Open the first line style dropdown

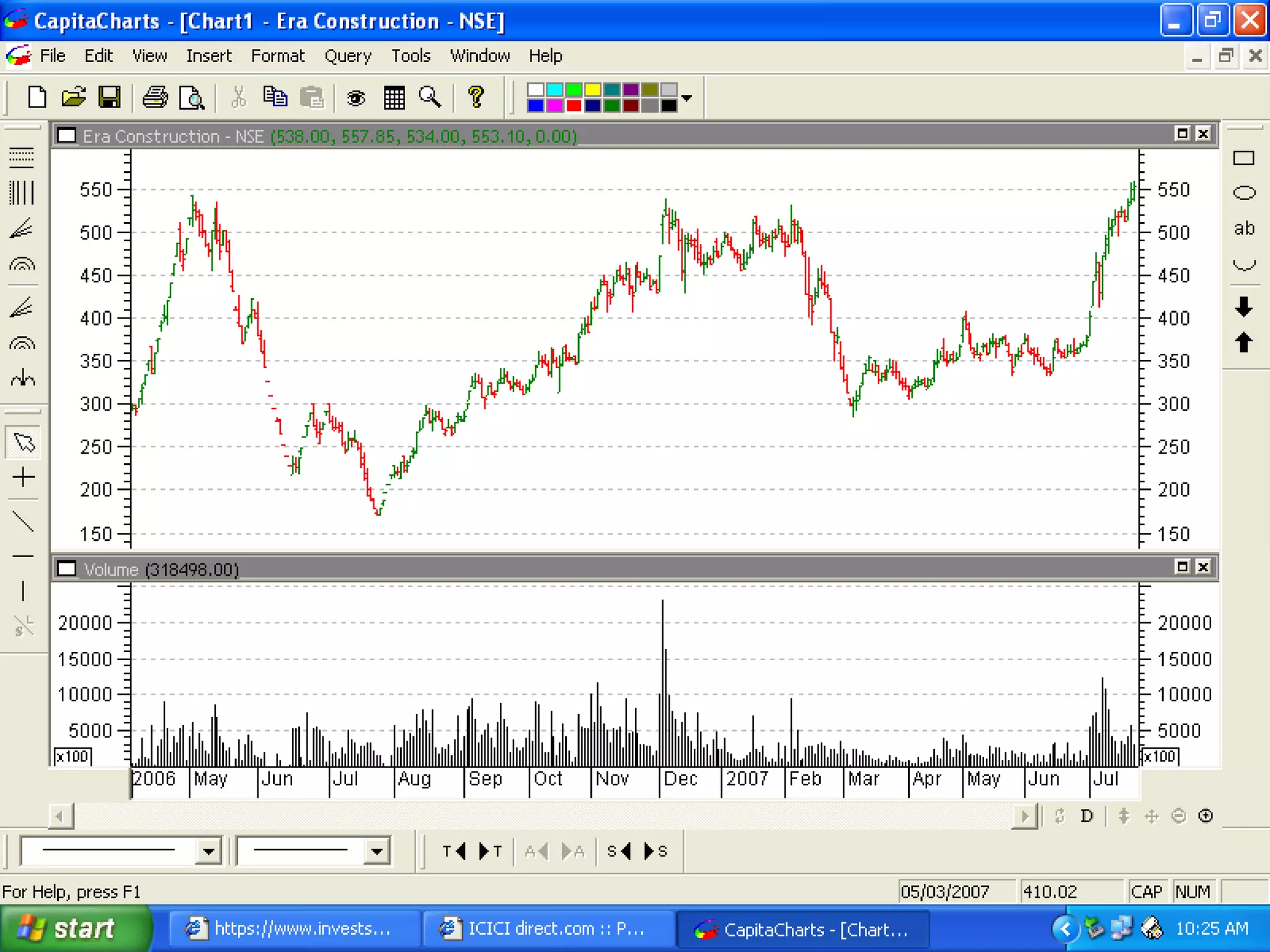tap(208, 851)
